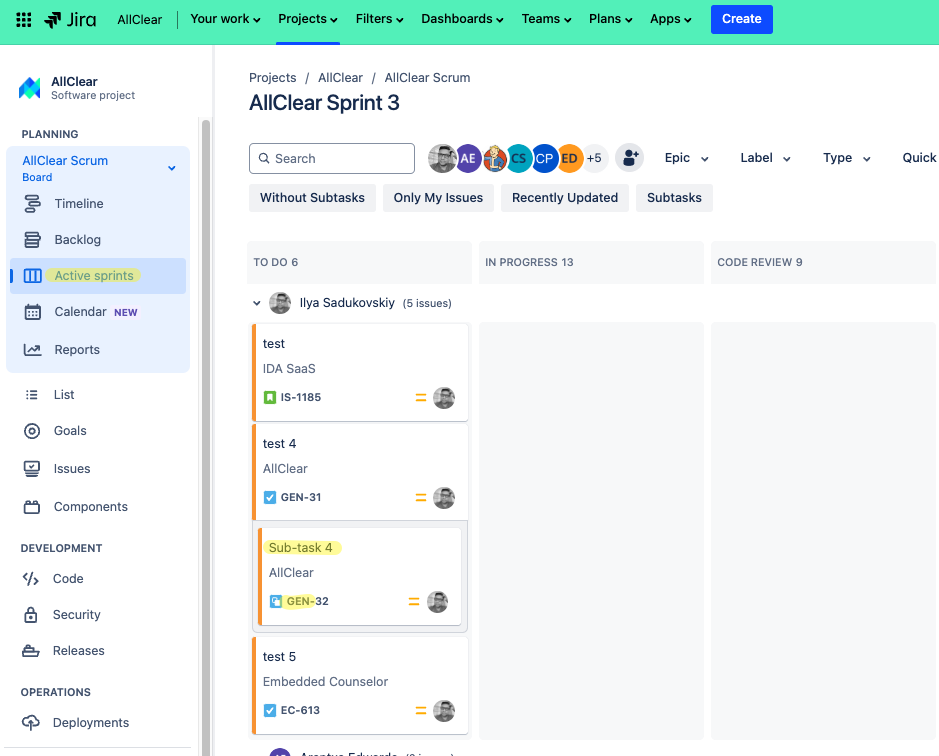
Task: Open the Projects menu in the top navigation
Action: click(306, 18)
